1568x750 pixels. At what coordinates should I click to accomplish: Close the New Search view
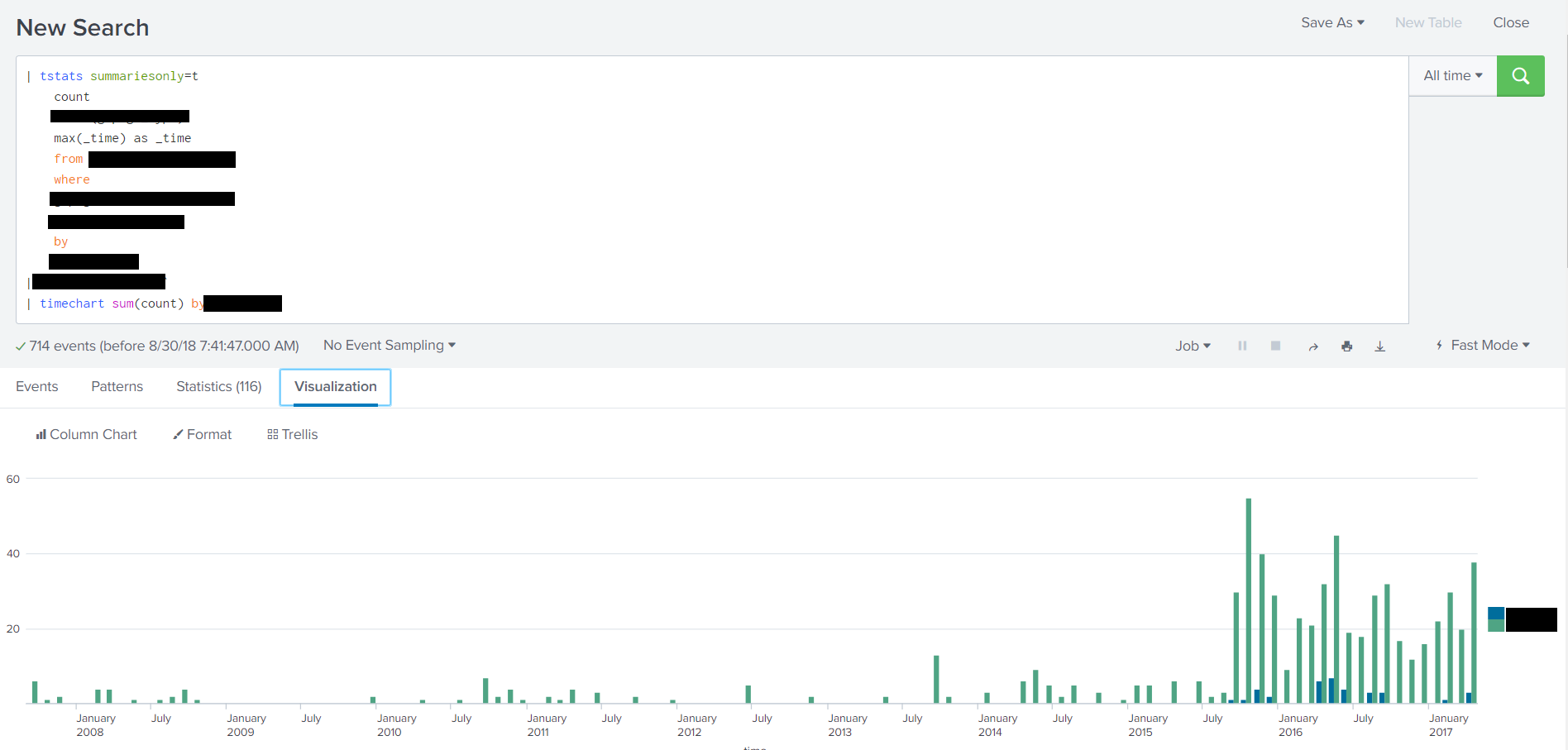pyautogui.click(x=1510, y=22)
